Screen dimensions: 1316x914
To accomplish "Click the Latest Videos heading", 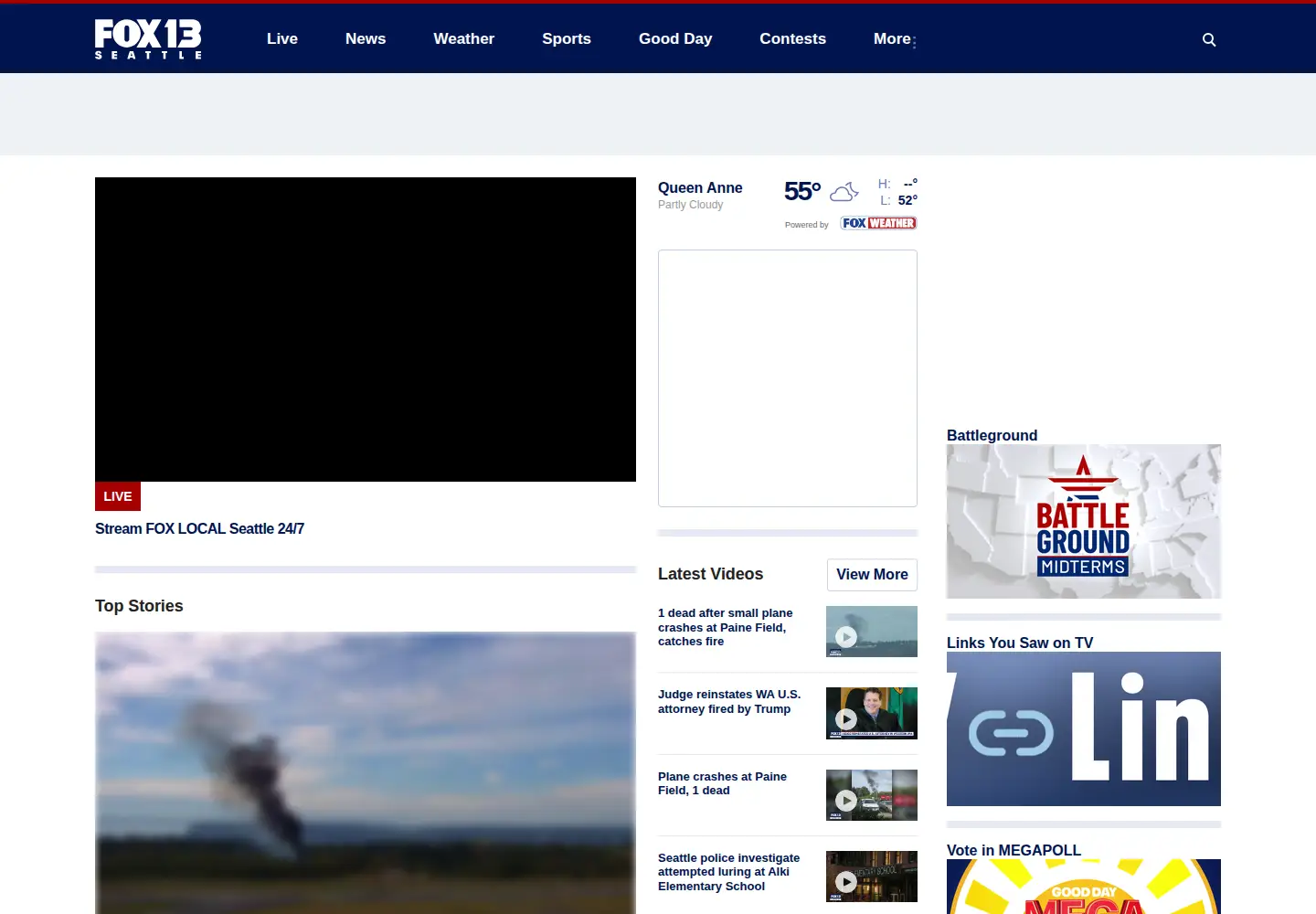I will click(710, 574).
